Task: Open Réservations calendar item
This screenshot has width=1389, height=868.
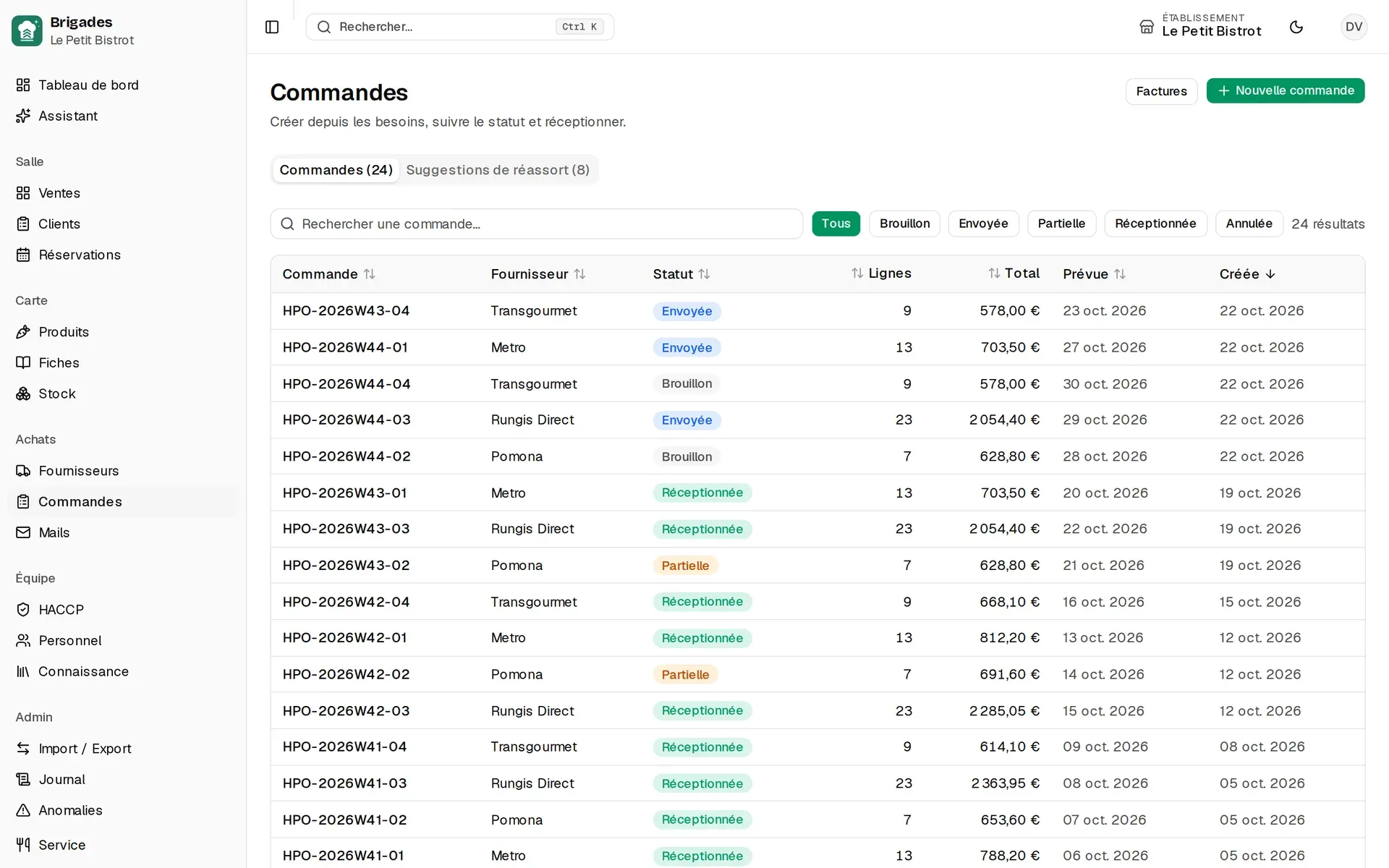Action: point(123,255)
